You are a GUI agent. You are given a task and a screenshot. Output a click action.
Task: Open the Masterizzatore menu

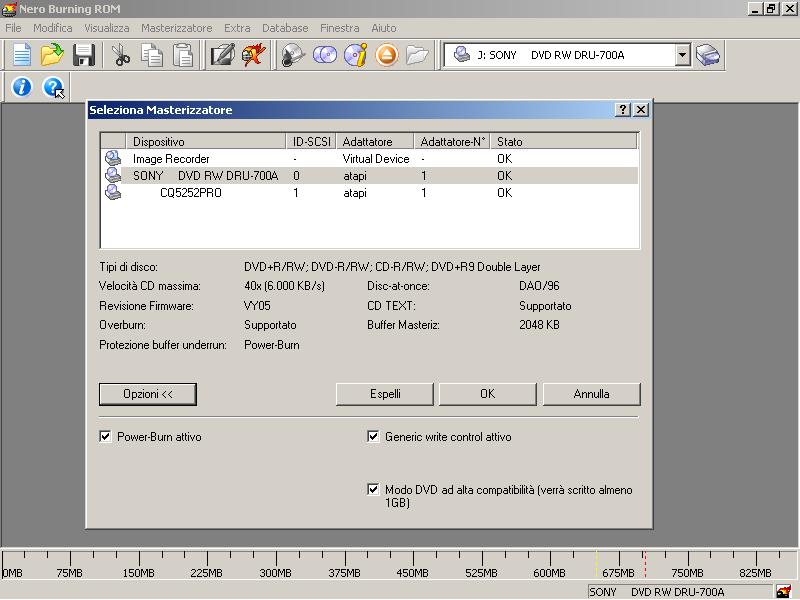tap(177, 28)
